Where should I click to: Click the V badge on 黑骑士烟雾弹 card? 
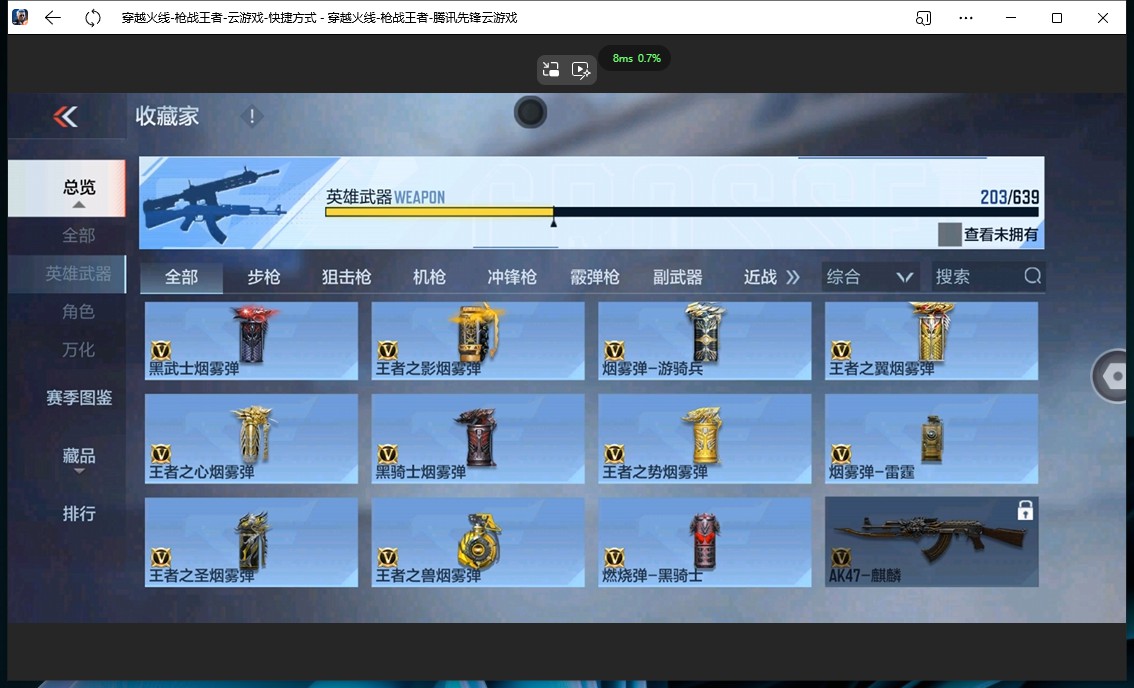(x=388, y=454)
